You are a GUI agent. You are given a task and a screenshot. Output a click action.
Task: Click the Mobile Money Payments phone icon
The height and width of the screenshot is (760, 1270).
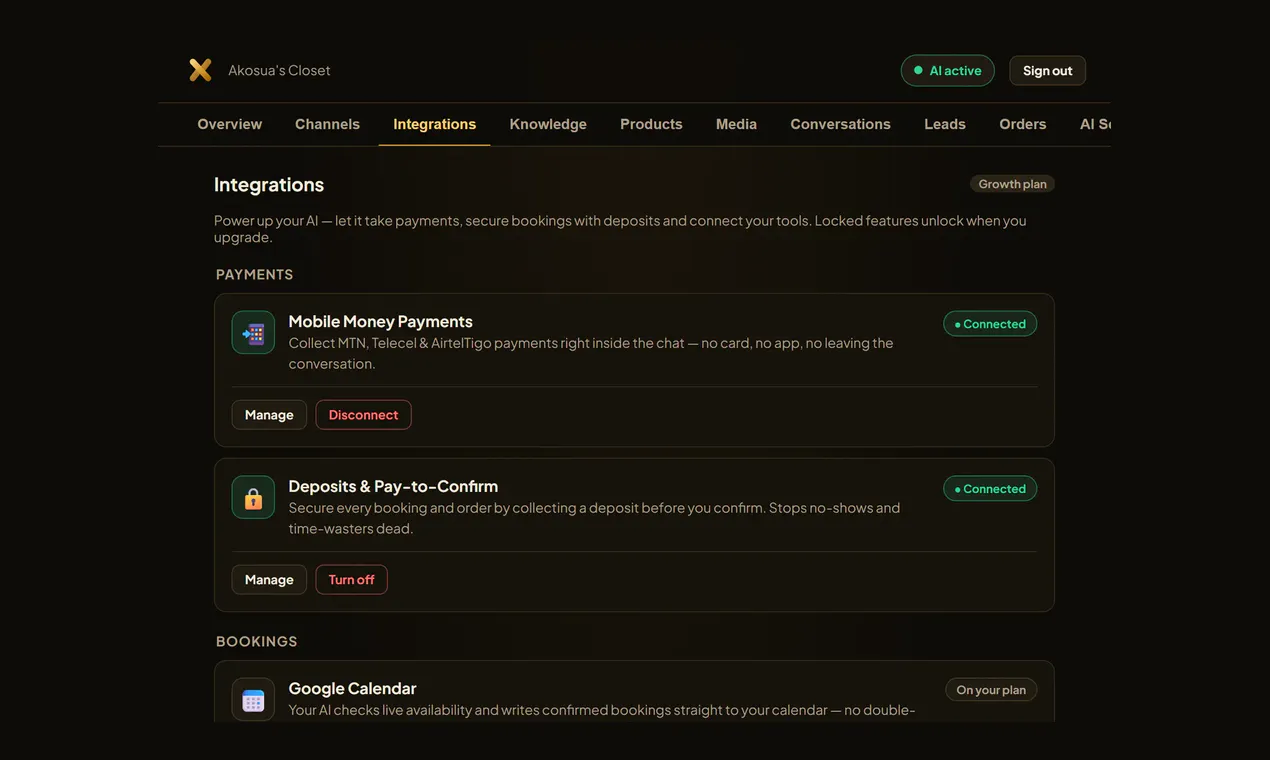coord(253,332)
